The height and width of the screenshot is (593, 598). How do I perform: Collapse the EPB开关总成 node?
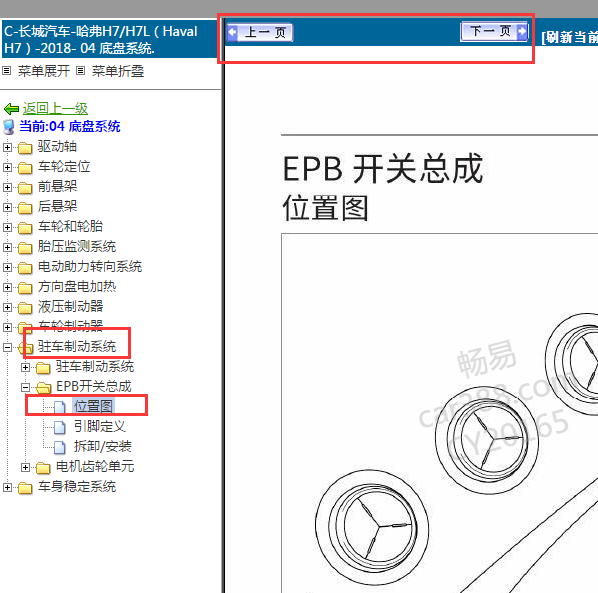26,387
